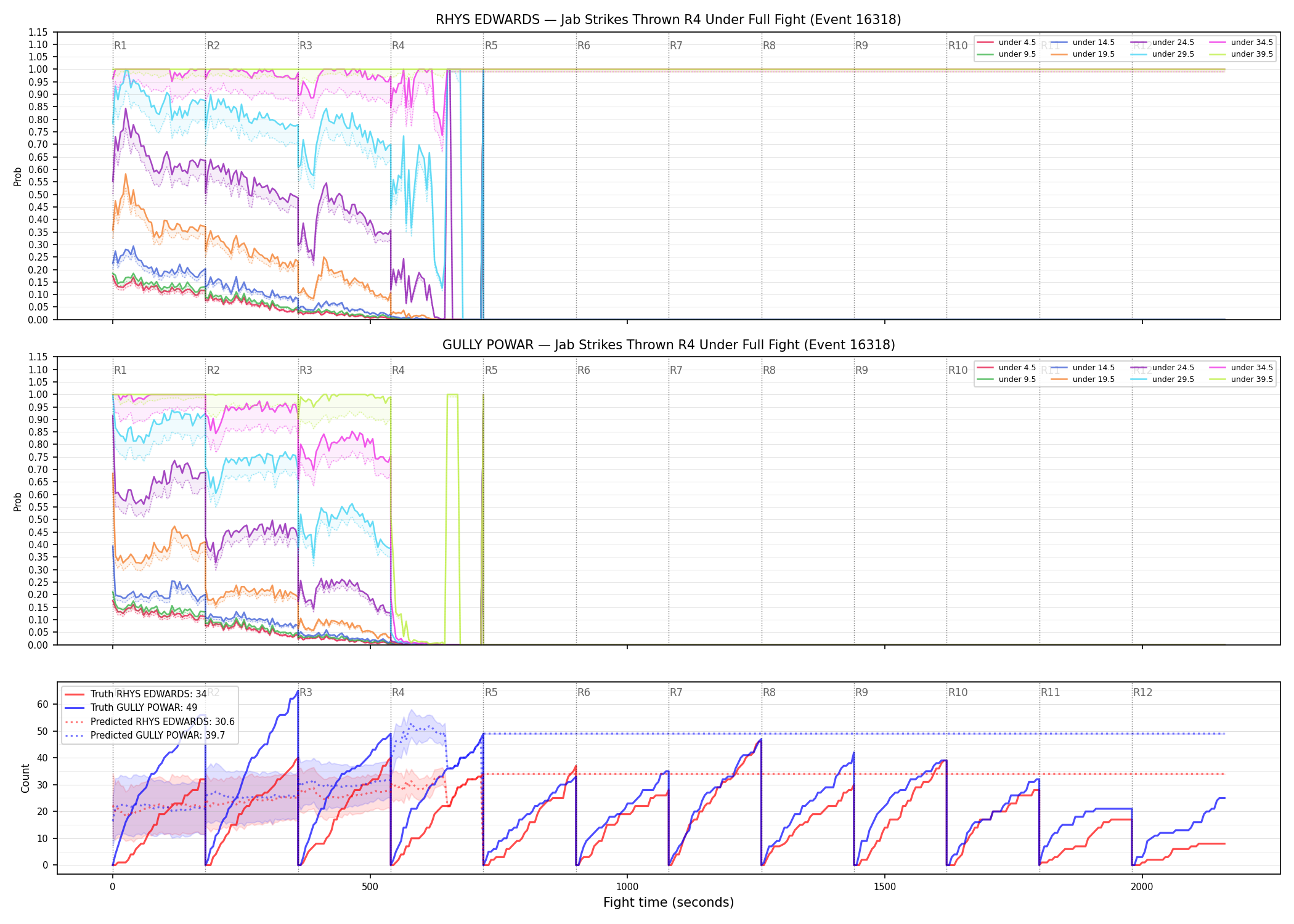
Task: Click the R6 round marker in count chart
Action: pyautogui.click(x=584, y=692)
